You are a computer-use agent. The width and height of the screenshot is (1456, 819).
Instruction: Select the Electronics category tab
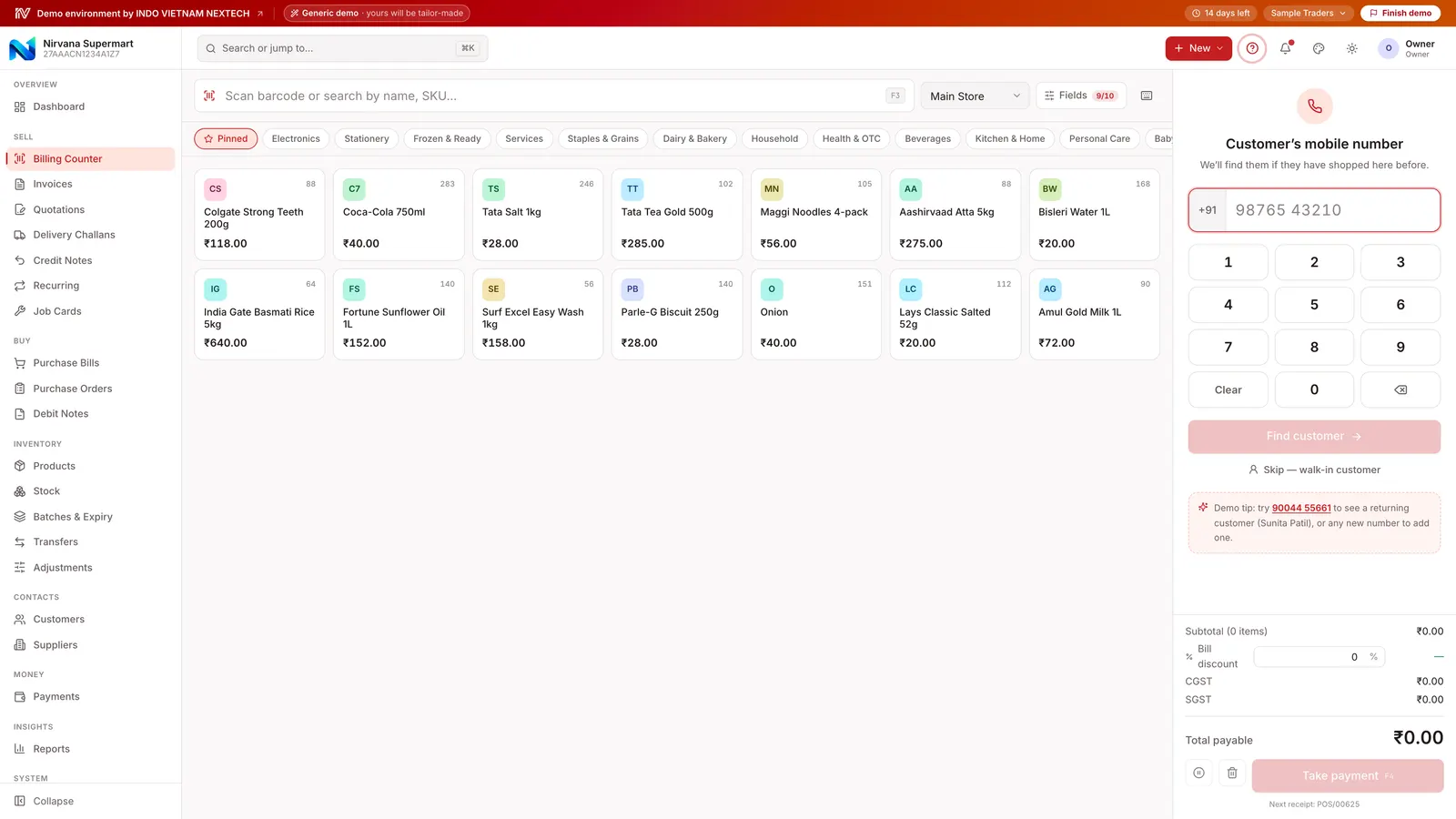[x=296, y=138]
